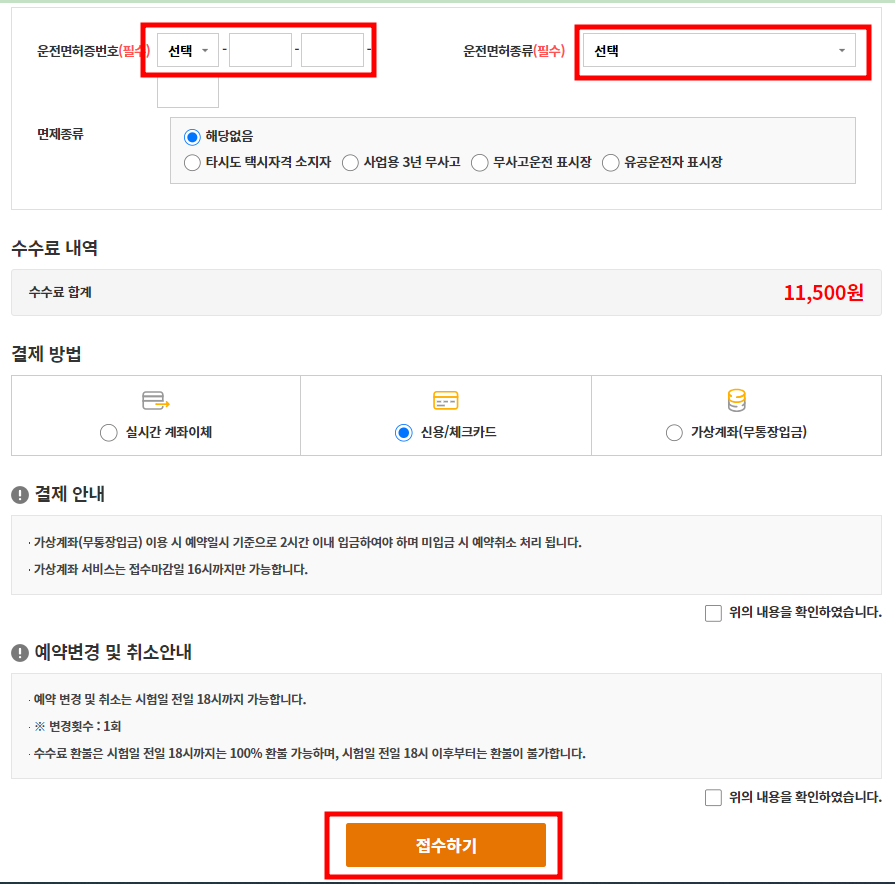Select 실시간 계좌이체 payment method

[108, 433]
